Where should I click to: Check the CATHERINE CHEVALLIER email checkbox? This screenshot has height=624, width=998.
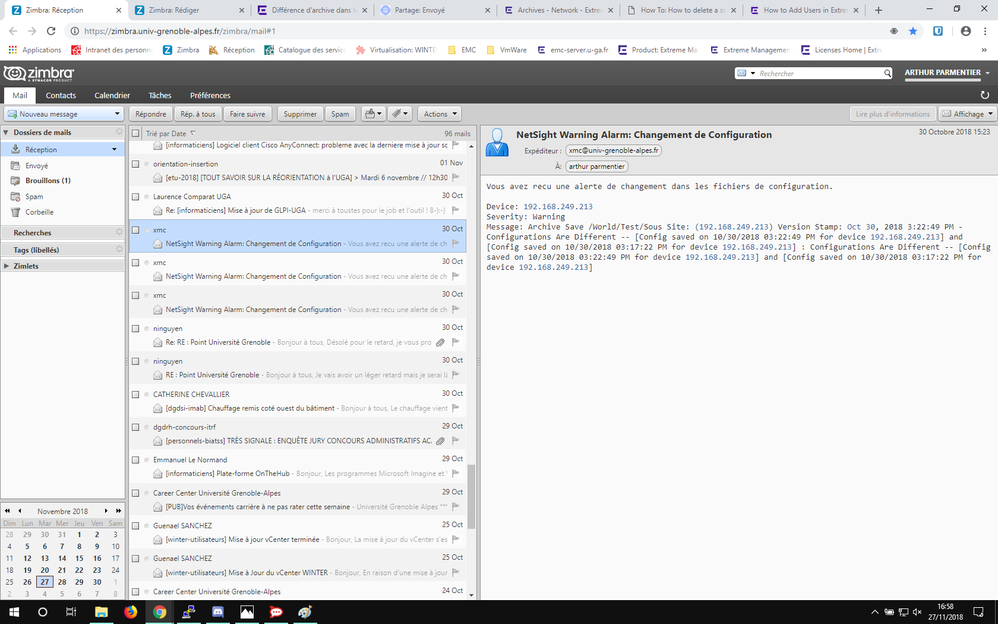coord(135,395)
